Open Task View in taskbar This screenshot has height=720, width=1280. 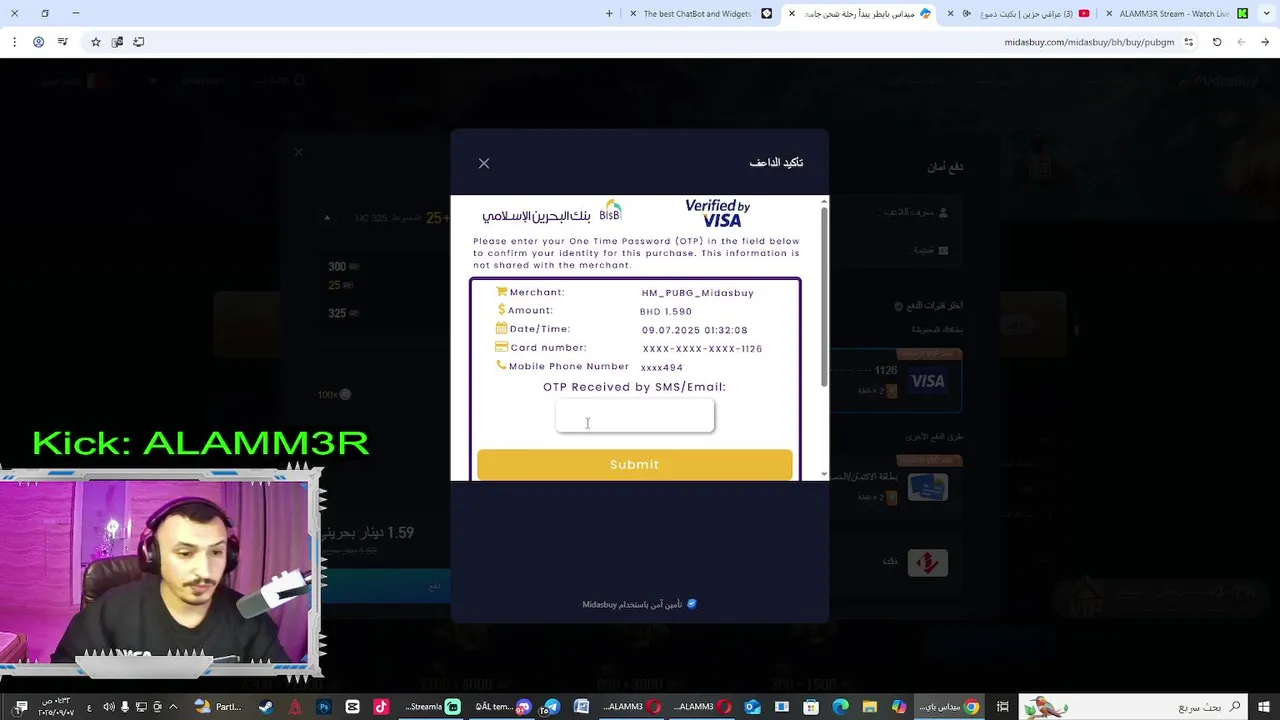tap(1002, 707)
